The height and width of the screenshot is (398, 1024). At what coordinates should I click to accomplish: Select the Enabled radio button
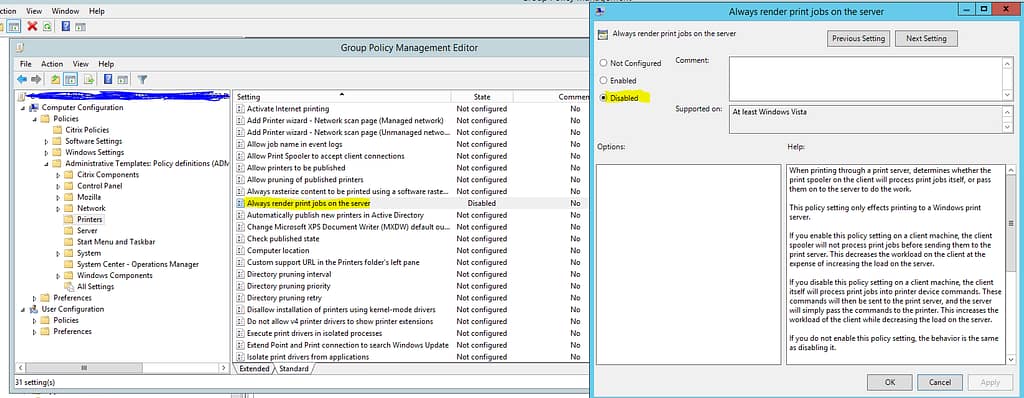pyautogui.click(x=603, y=80)
